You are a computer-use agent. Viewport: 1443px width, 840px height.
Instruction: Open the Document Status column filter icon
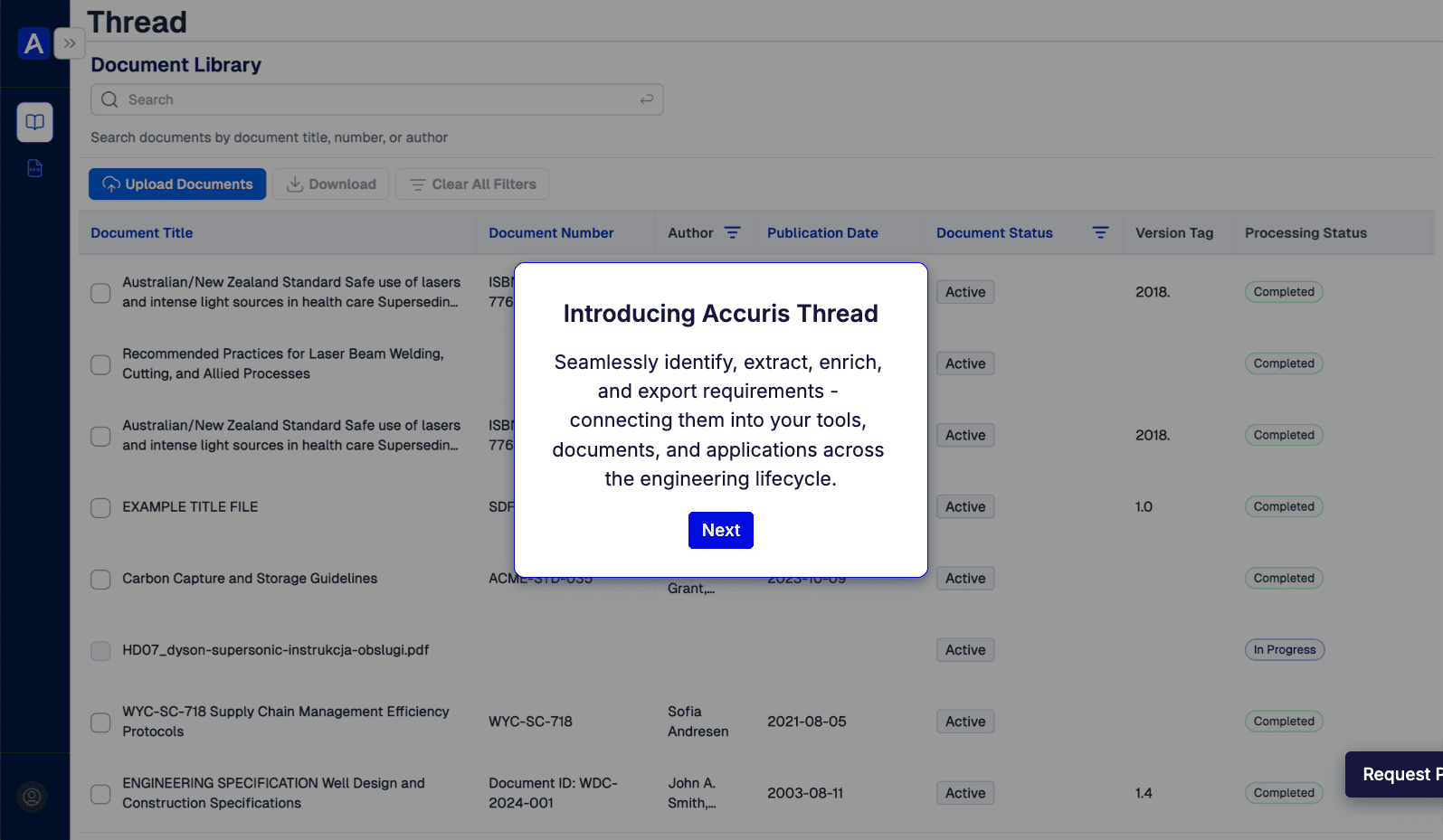click(x=1100, y=233)
